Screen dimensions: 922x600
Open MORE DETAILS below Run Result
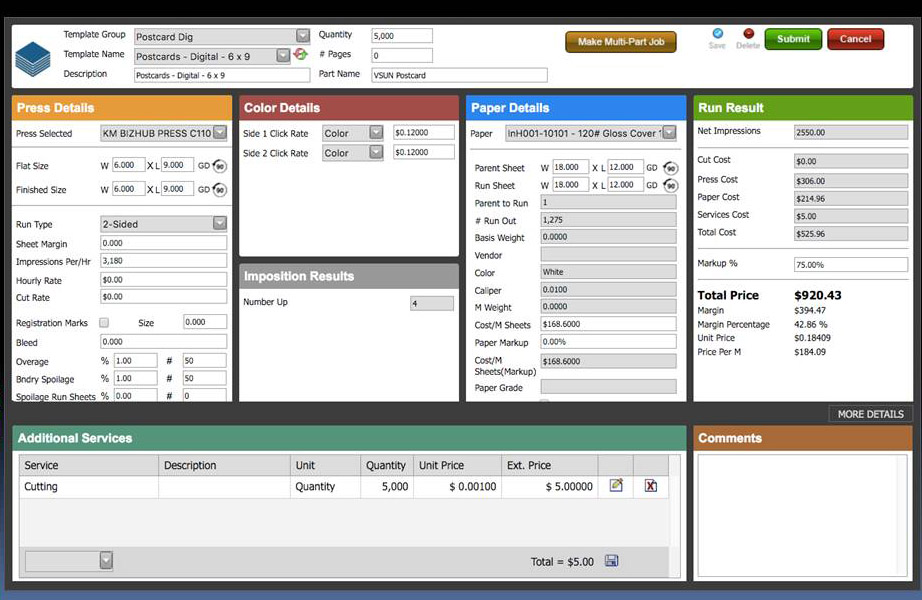click(870, 414)
